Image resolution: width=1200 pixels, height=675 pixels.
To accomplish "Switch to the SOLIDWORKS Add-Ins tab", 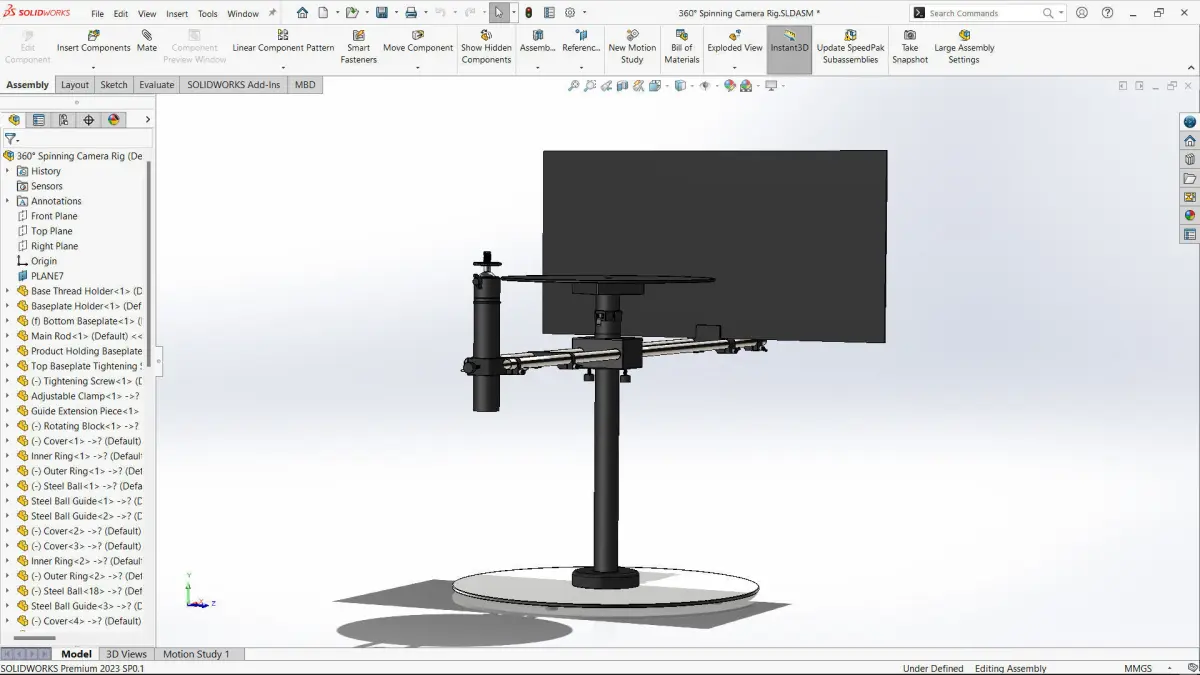I will pos(234,85).
